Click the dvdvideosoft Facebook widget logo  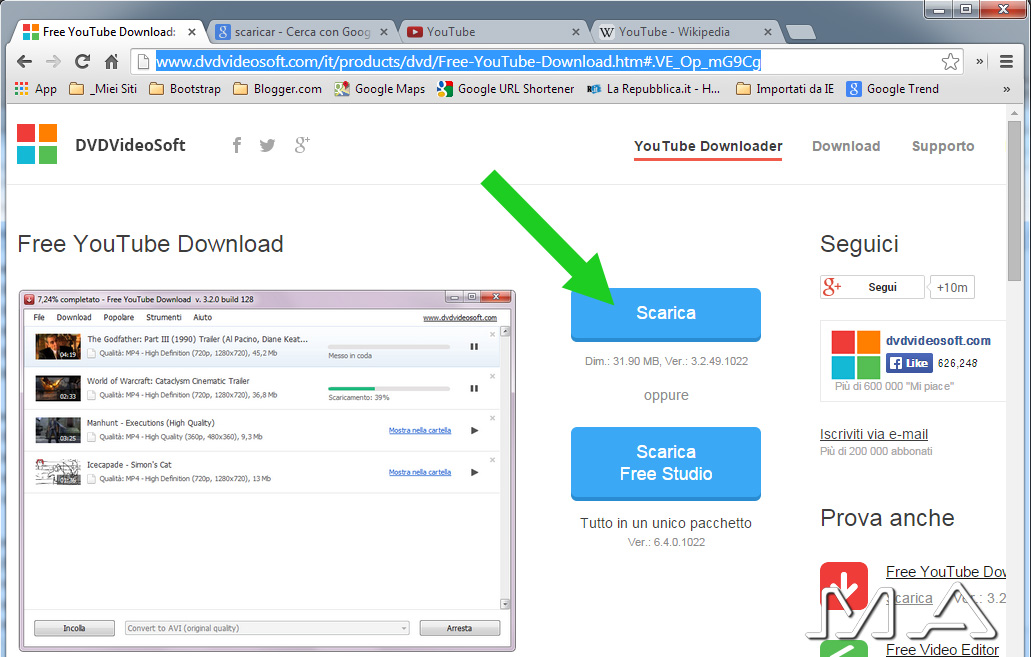click(855, 354)
